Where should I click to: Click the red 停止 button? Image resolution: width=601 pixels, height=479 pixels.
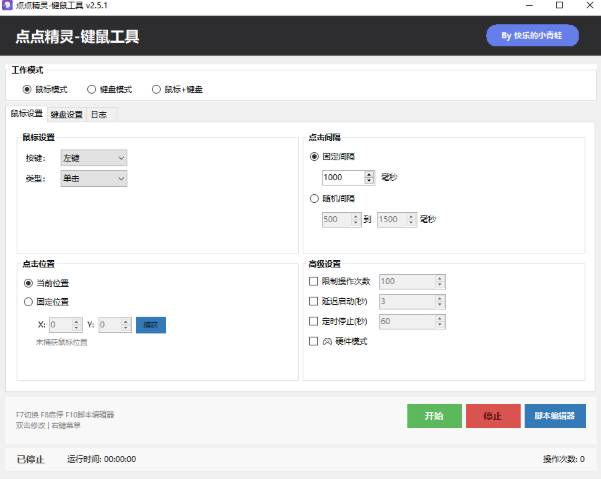click(x=493, y=416)
